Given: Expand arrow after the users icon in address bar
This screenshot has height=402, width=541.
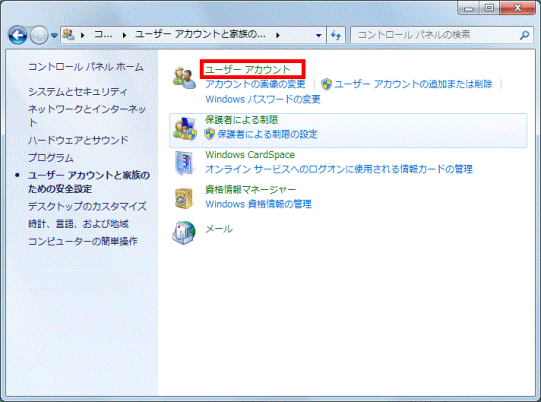Looking at the screenshot, I should tap(82, 35).
